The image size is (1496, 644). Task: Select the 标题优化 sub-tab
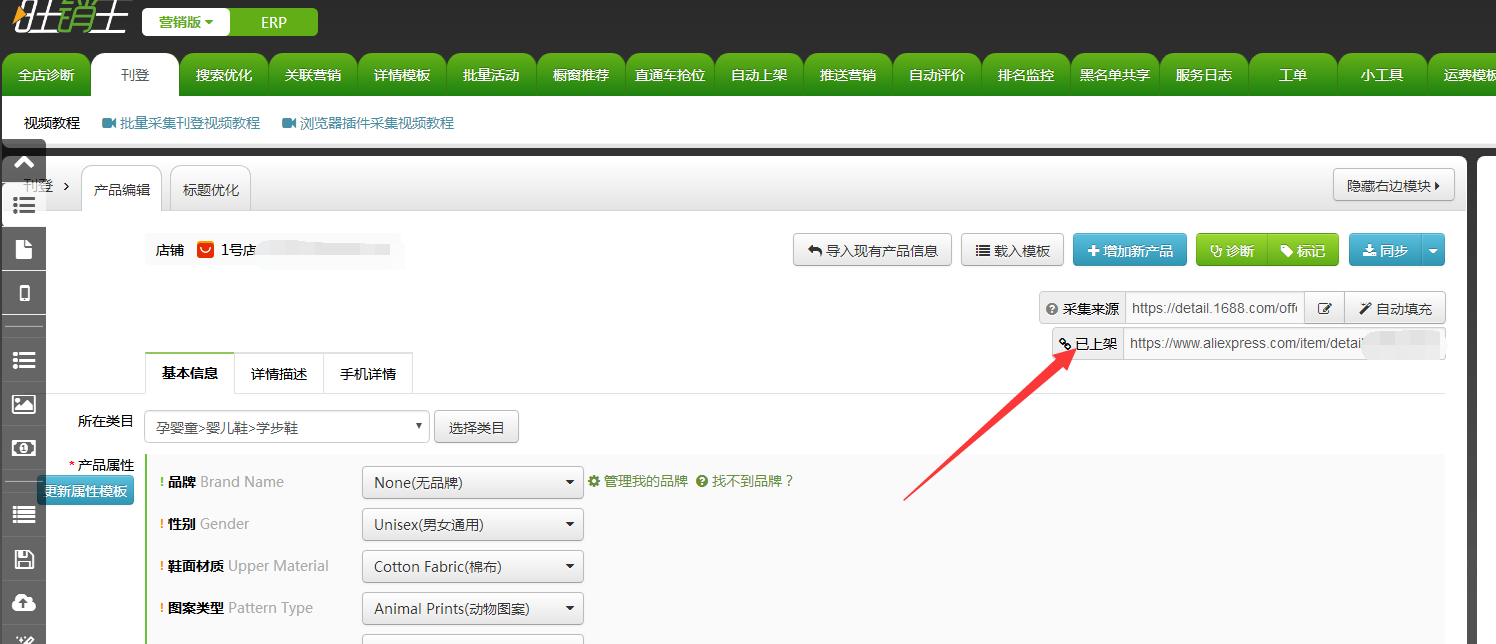click(x=211, y=189)
